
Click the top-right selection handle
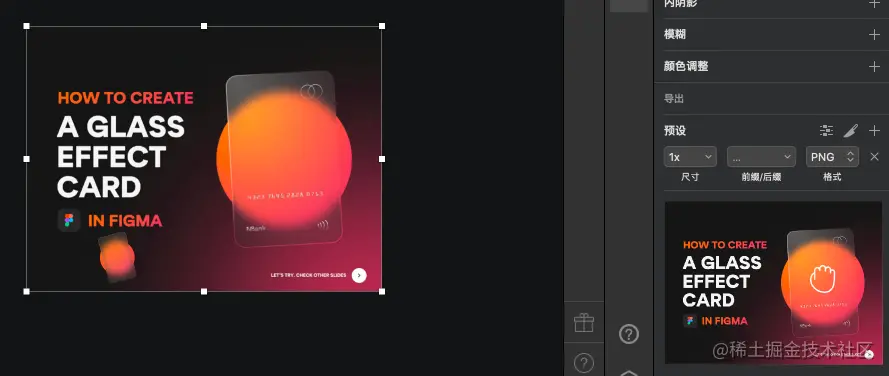coord(382,26)
